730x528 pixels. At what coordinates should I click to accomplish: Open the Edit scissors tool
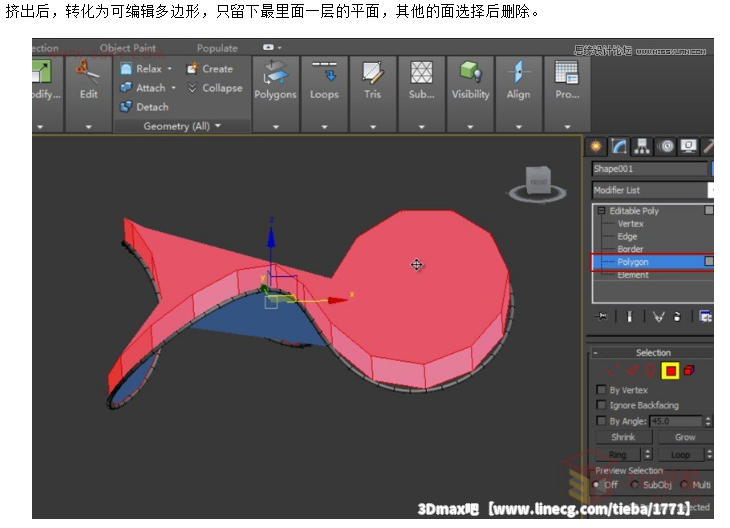[x=88, y=79]
